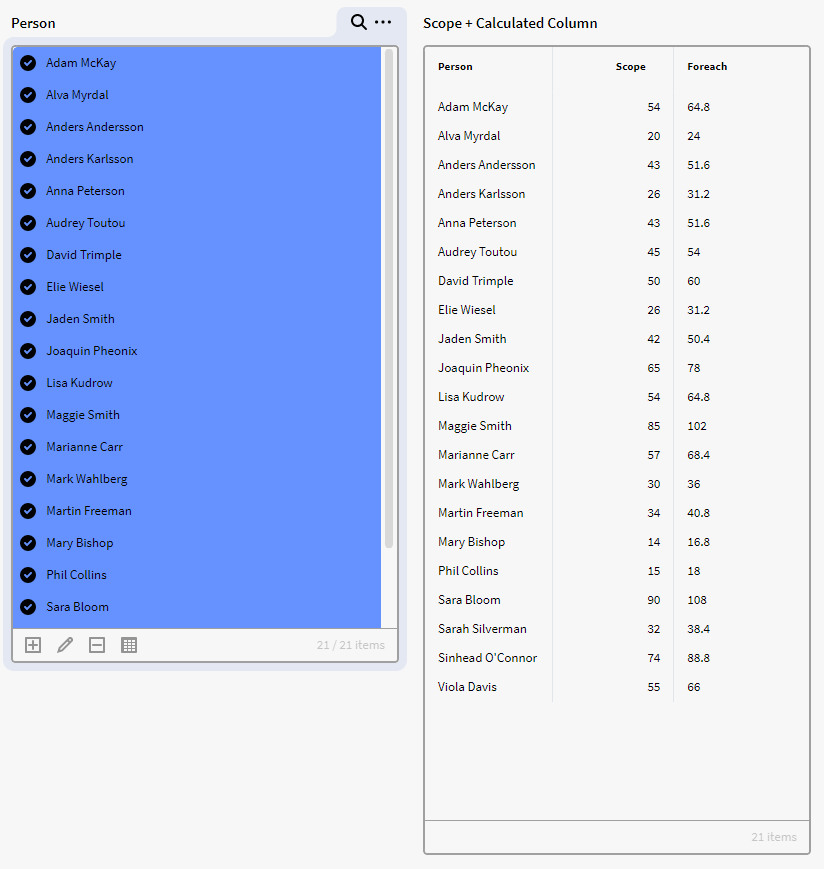Toggle the check next to Joaquin Pheonix
The height and width of the screenshot is (869, 824).
point(28,351)
